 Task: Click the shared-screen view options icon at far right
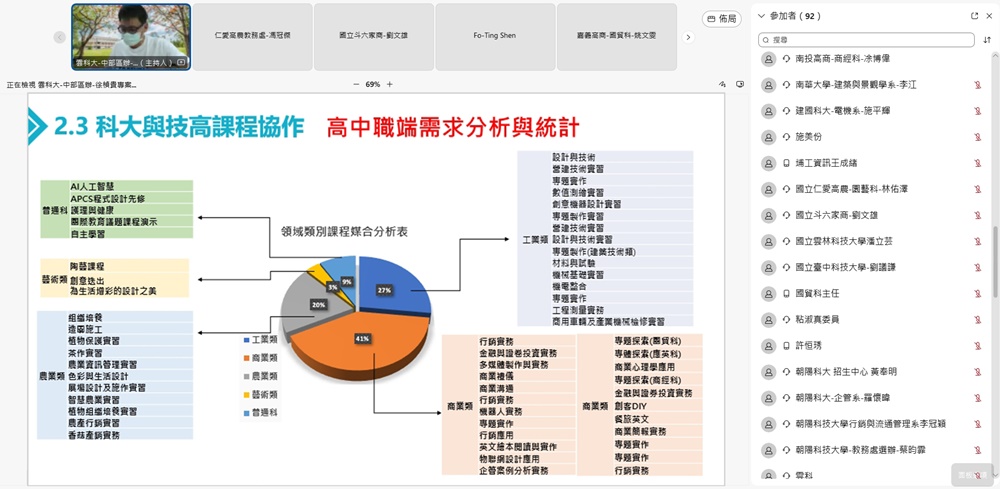(740, 84)
